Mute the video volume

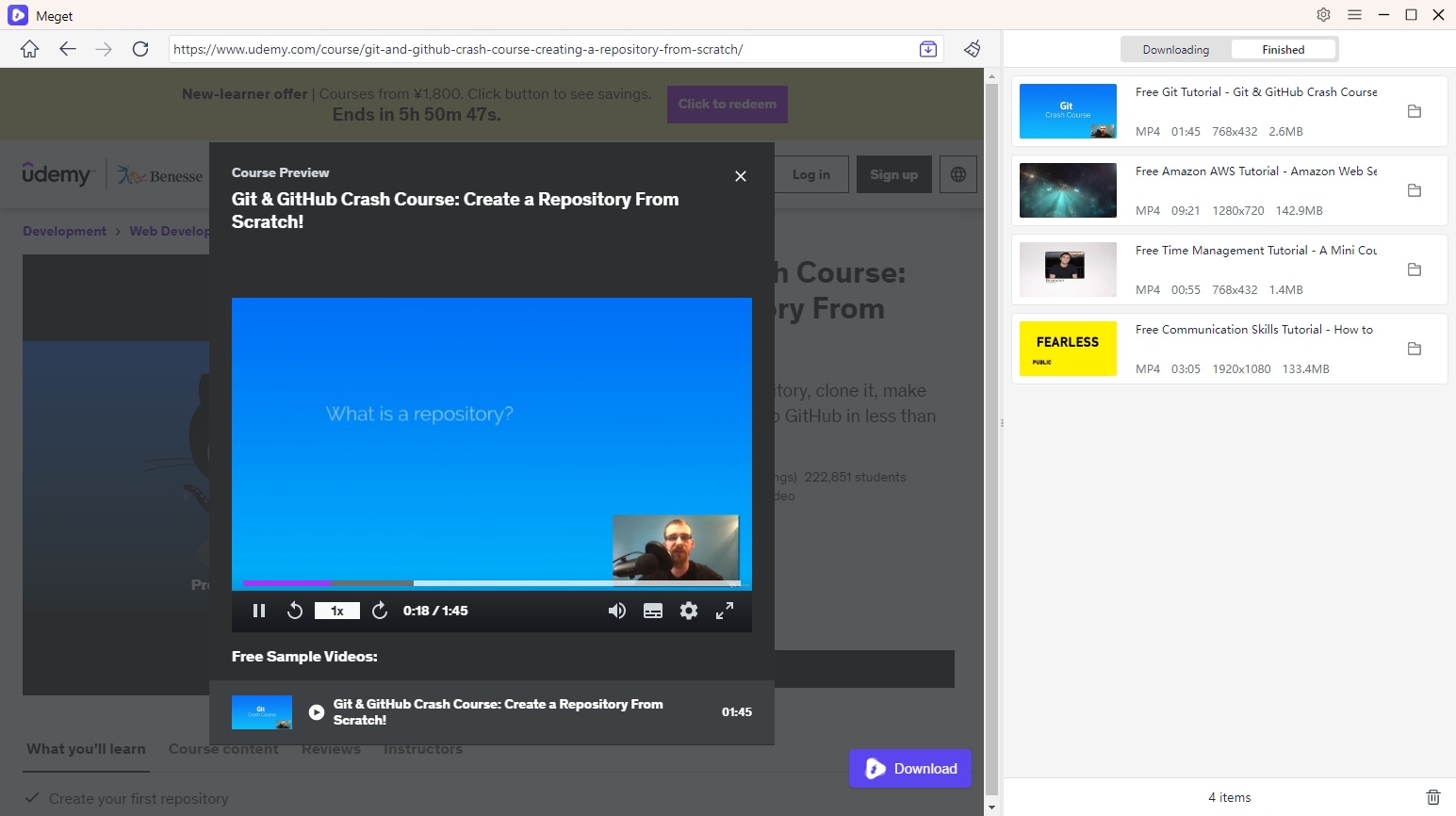point(616,611)
